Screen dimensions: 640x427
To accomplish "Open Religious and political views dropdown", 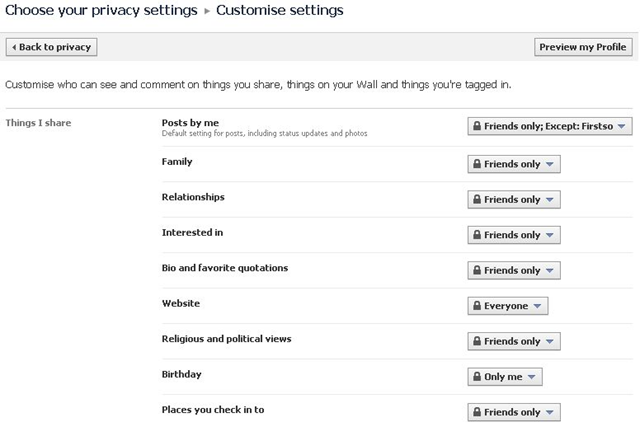I will tap(514, 341).
